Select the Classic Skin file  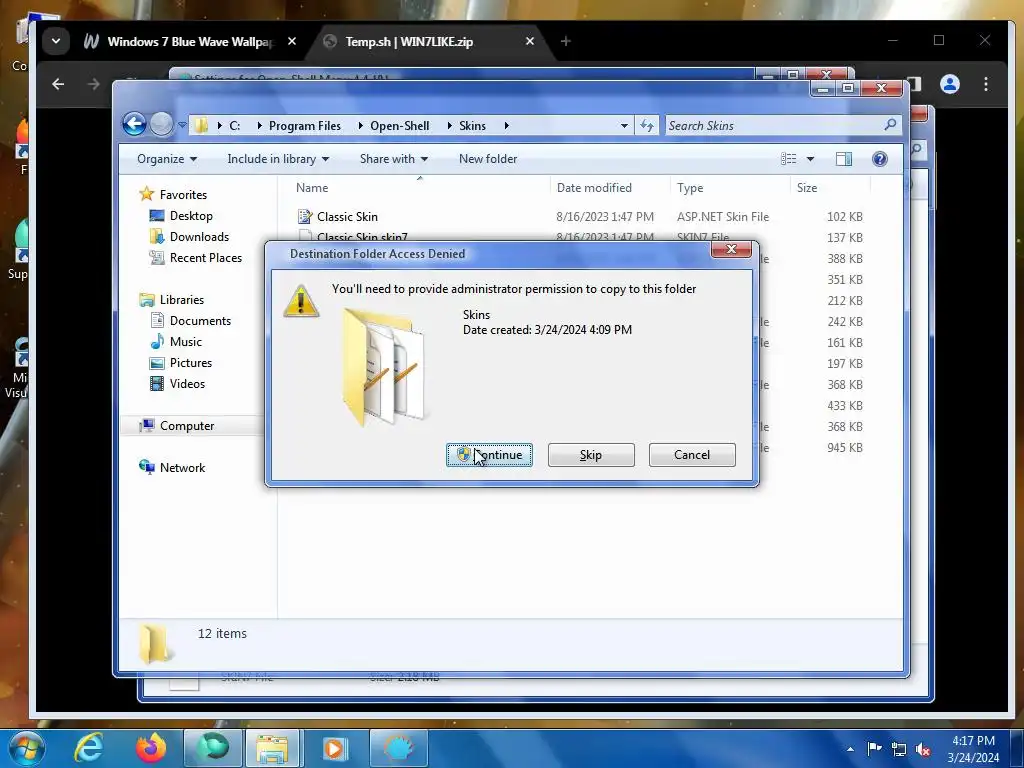347,216
